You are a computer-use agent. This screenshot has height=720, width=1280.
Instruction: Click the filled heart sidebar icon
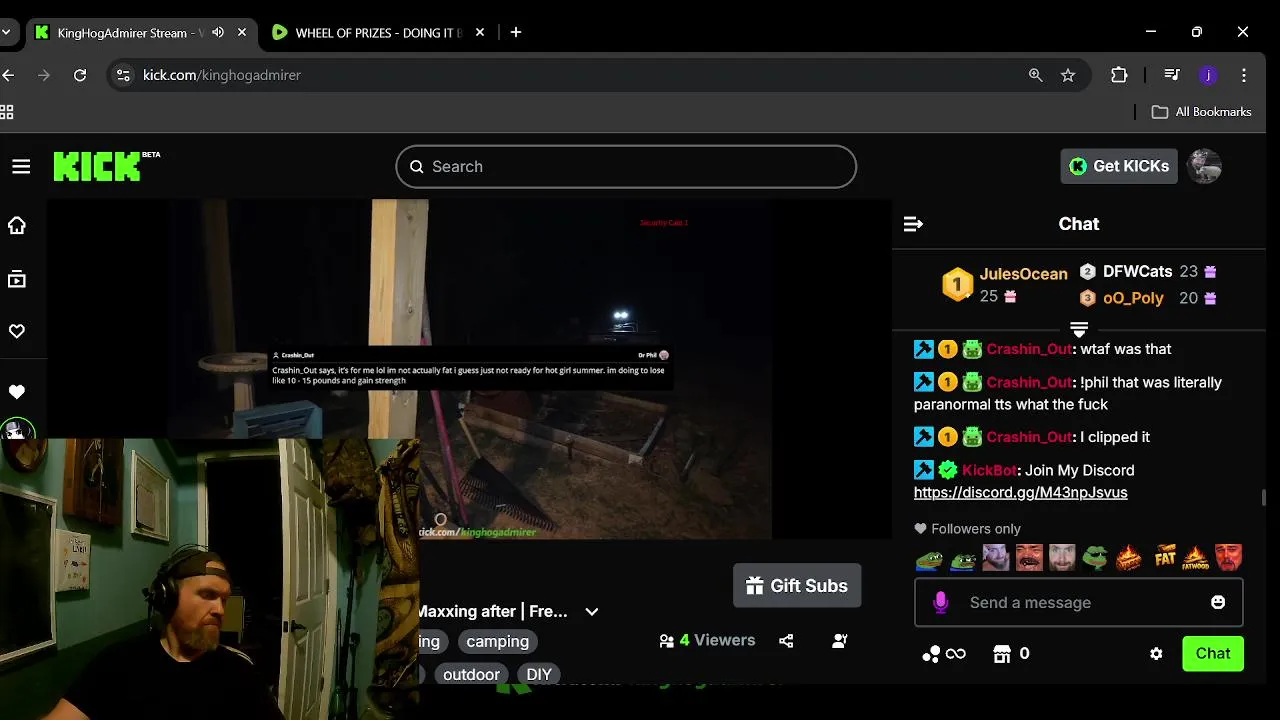click(x=17, y=392)
